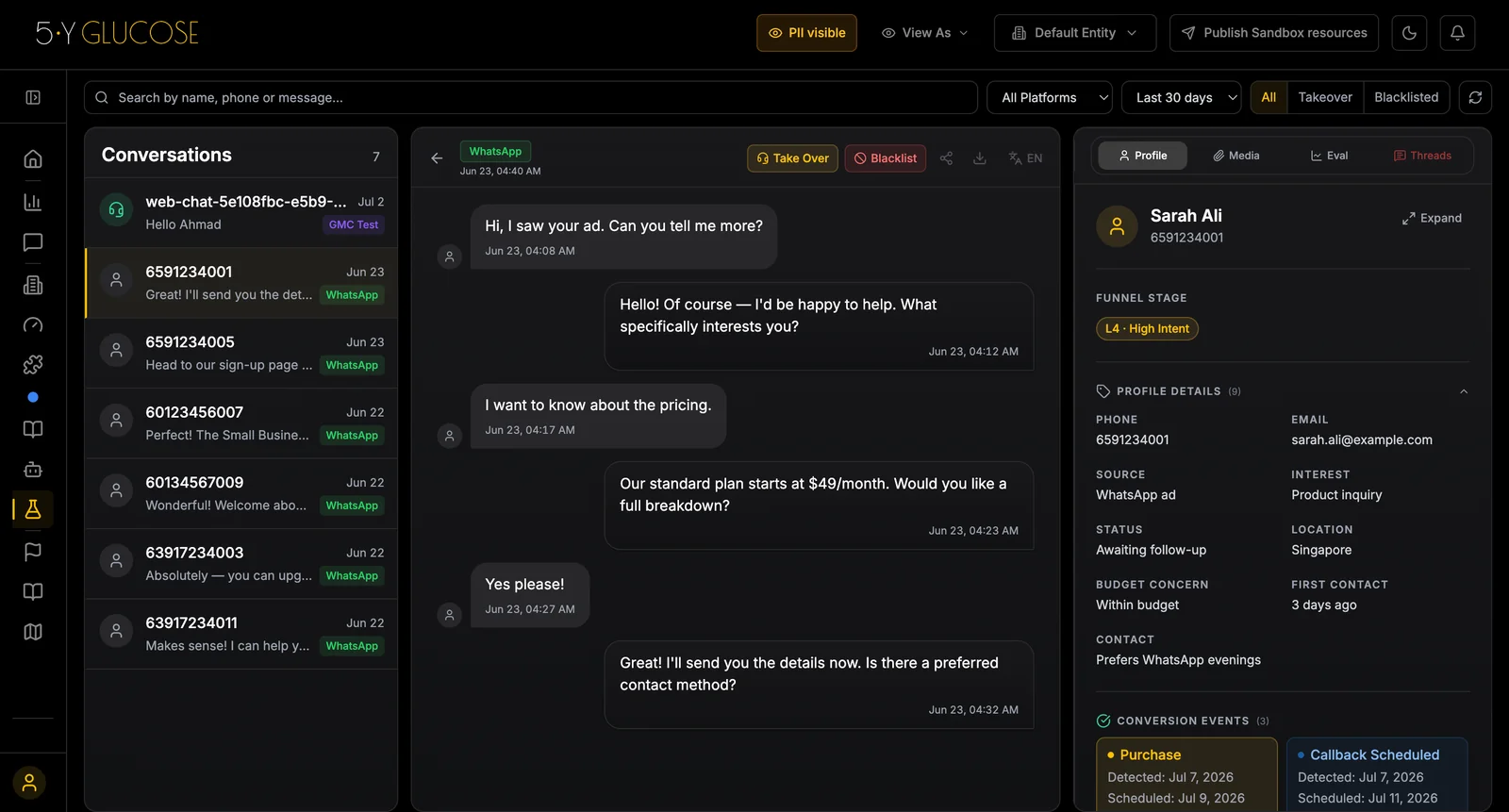Filter conversations by Takeover
This screenshot has width=1509, height=812.
pos(1324,97)
